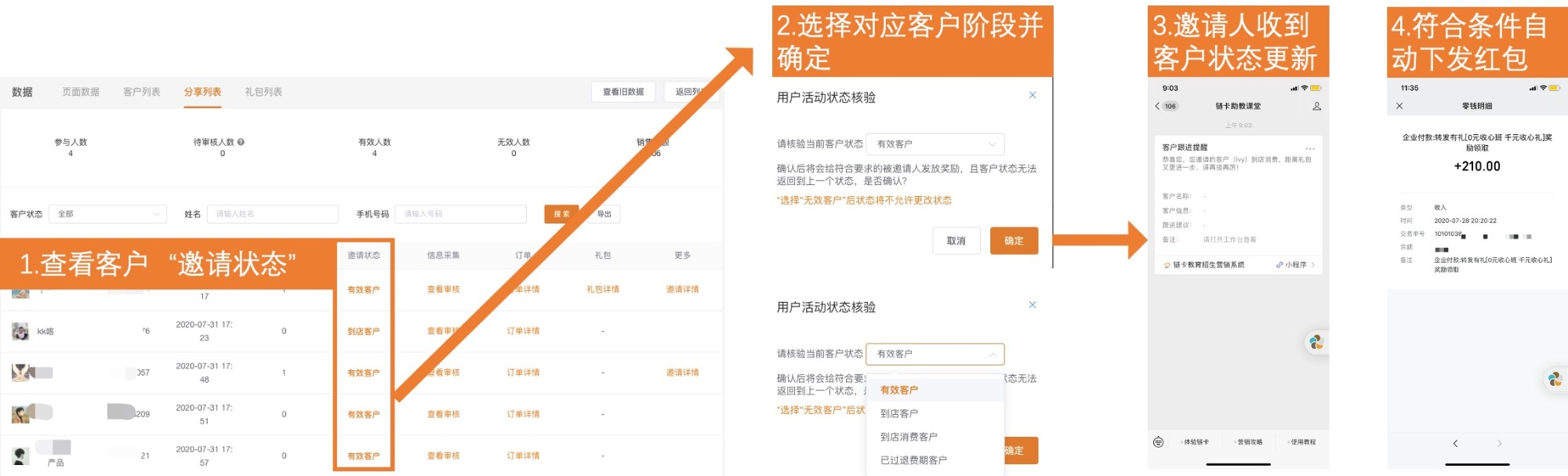Click the orange 确定 button in upper dialog
1568x476 pixels.
pos(1013,241)
